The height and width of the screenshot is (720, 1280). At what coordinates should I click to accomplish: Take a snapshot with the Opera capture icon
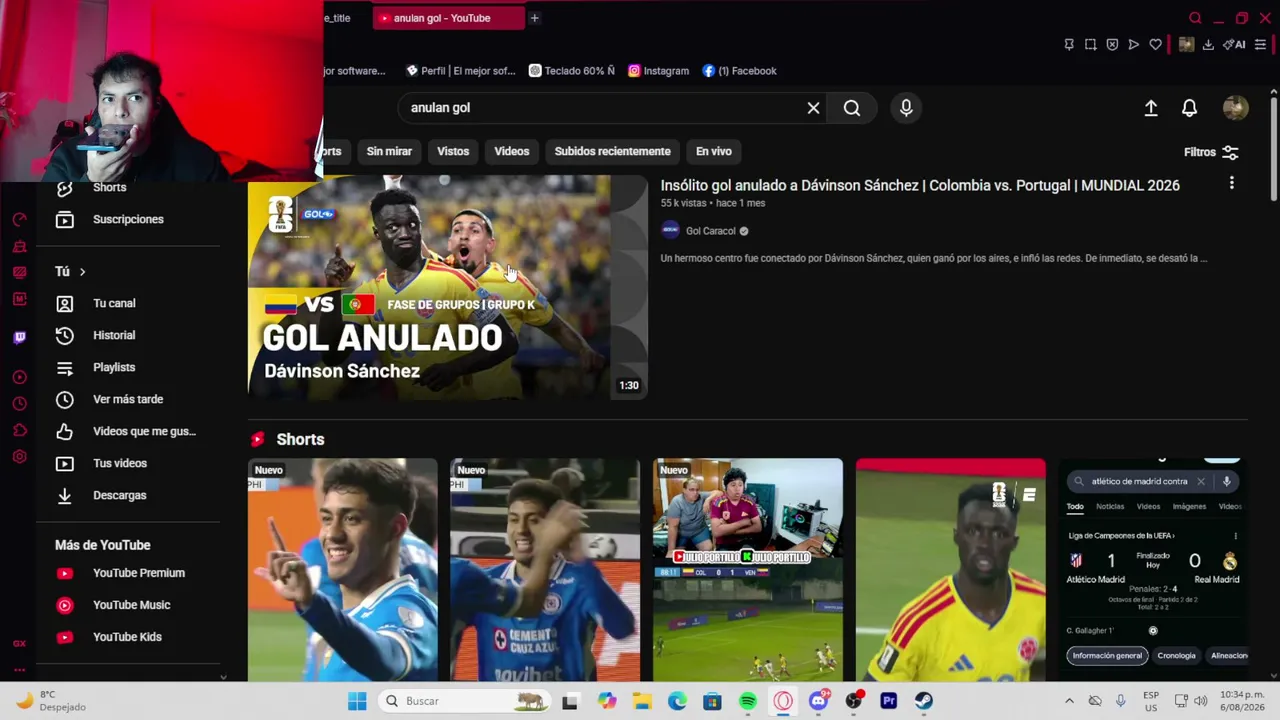[1090, 44]
